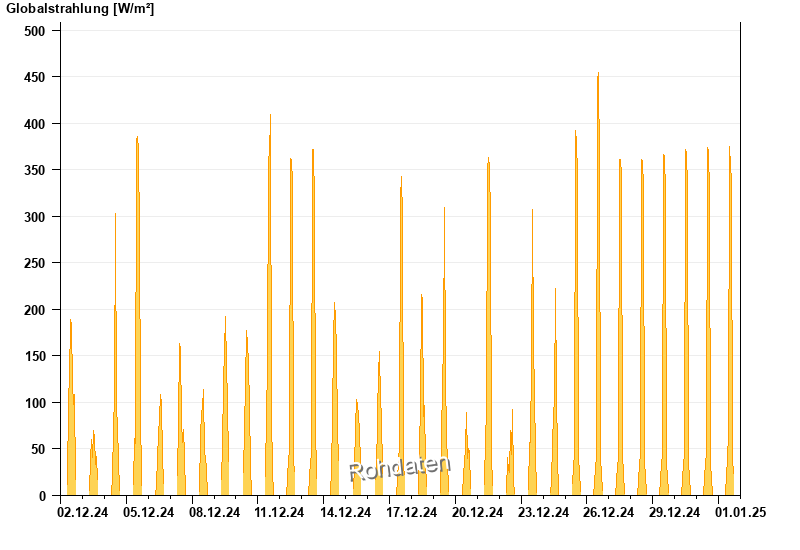Image resolution: width=800 pixels, height=550 pixels.
Task: Select the 08.12.24 date label
Action: point(214,512)
